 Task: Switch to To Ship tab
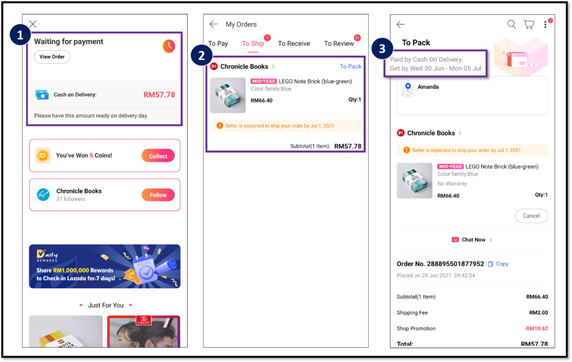253,43
